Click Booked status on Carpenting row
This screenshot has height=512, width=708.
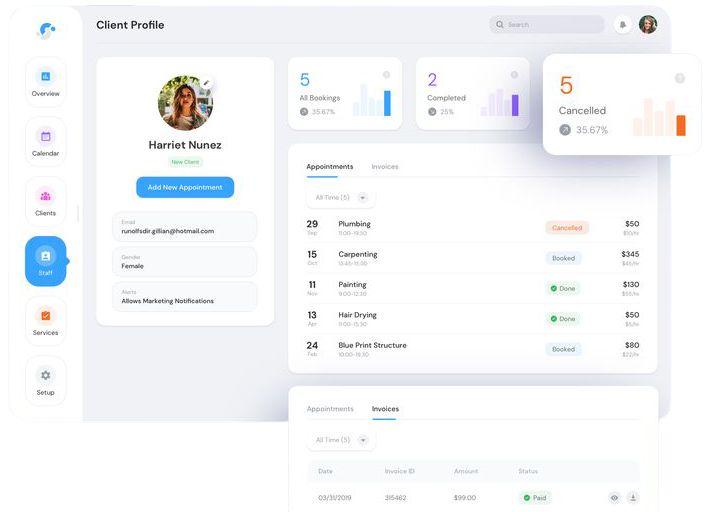[x=564, y=258]
